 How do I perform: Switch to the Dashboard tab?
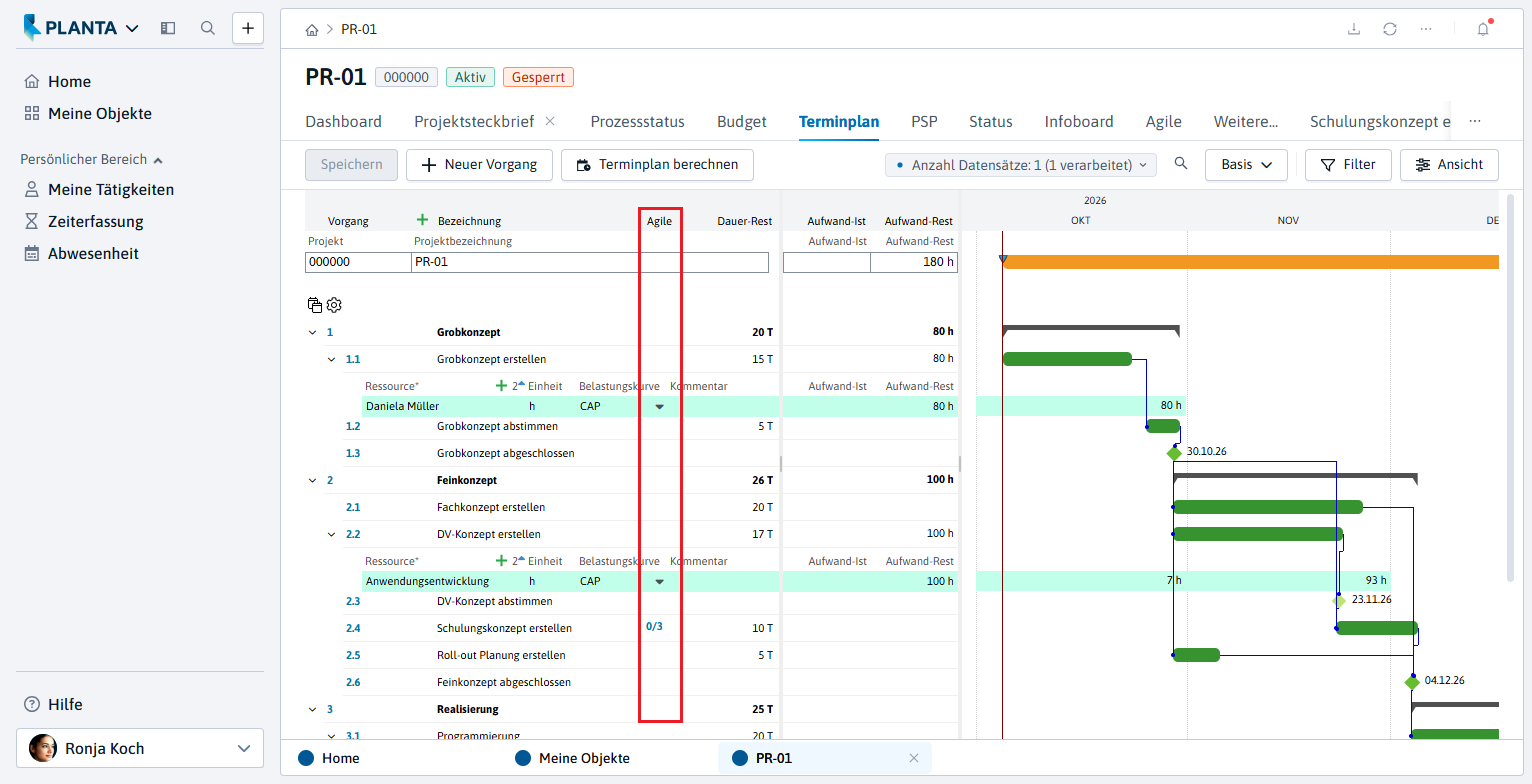pyautogui.click(x=343, y=121)
